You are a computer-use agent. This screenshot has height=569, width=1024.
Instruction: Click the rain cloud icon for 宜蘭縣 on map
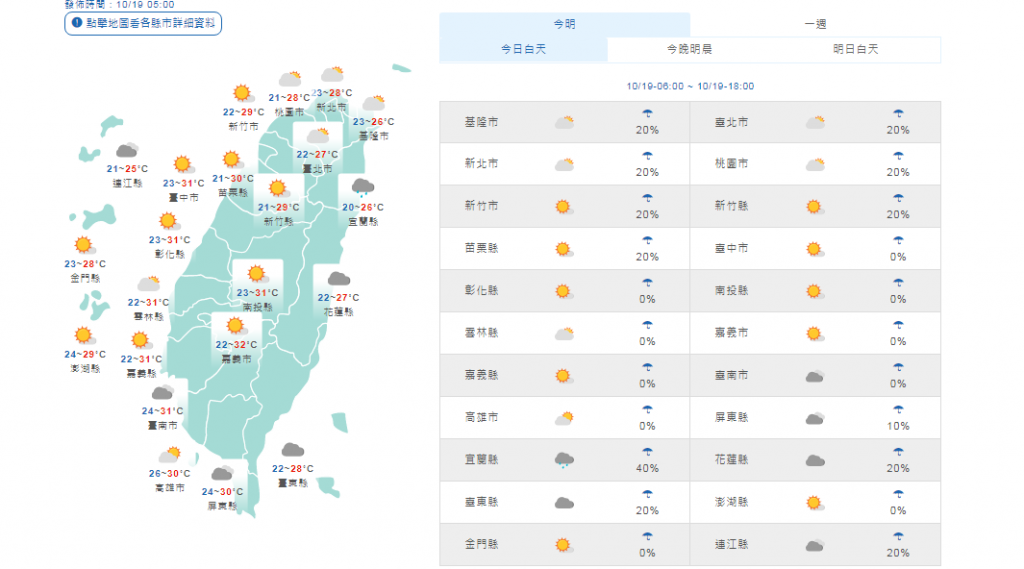tap(363, 187)
